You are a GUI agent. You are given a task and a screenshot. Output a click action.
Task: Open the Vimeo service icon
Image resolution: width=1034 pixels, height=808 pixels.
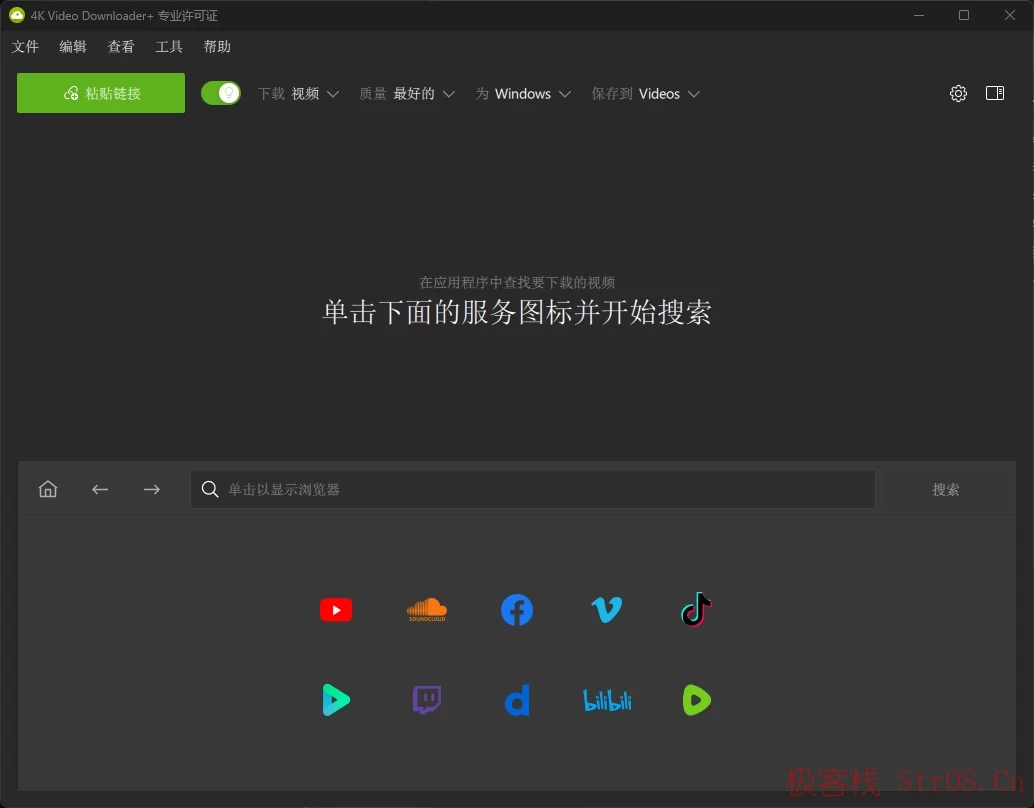[607, 610]
